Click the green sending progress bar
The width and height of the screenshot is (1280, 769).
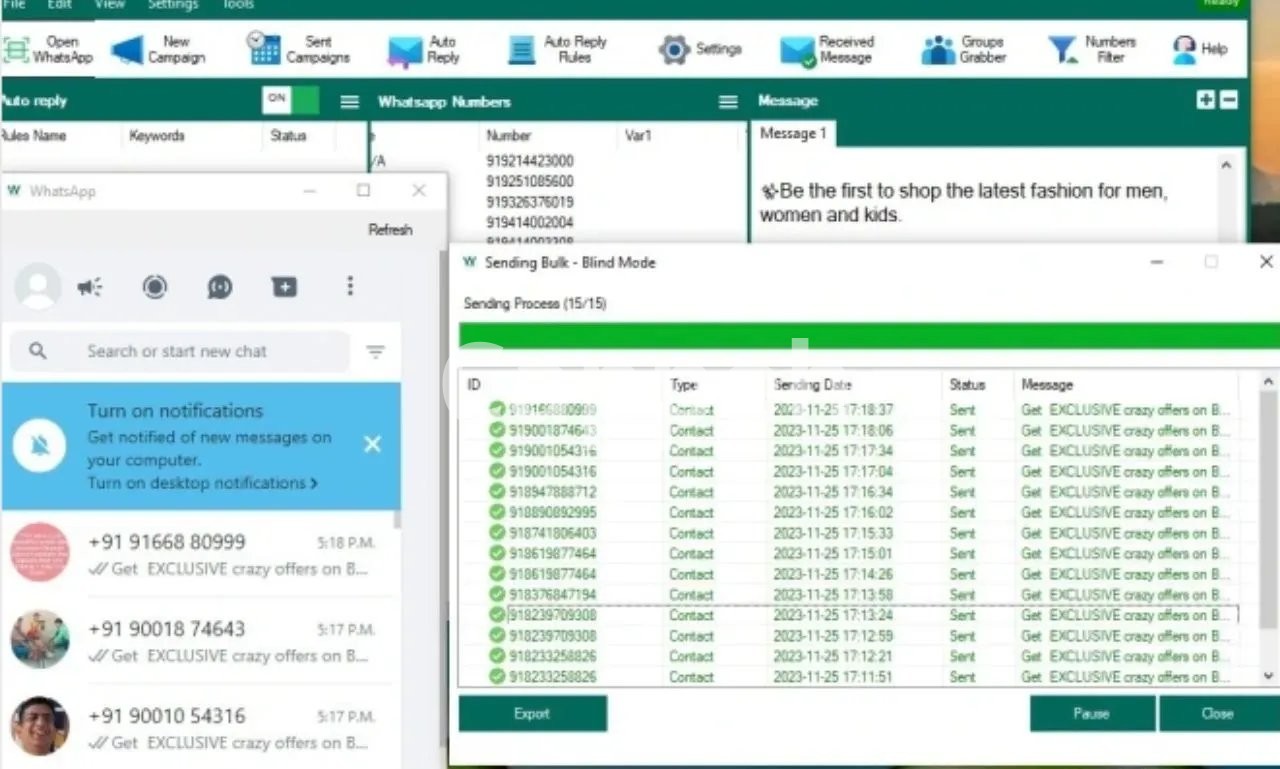point(868,335)
